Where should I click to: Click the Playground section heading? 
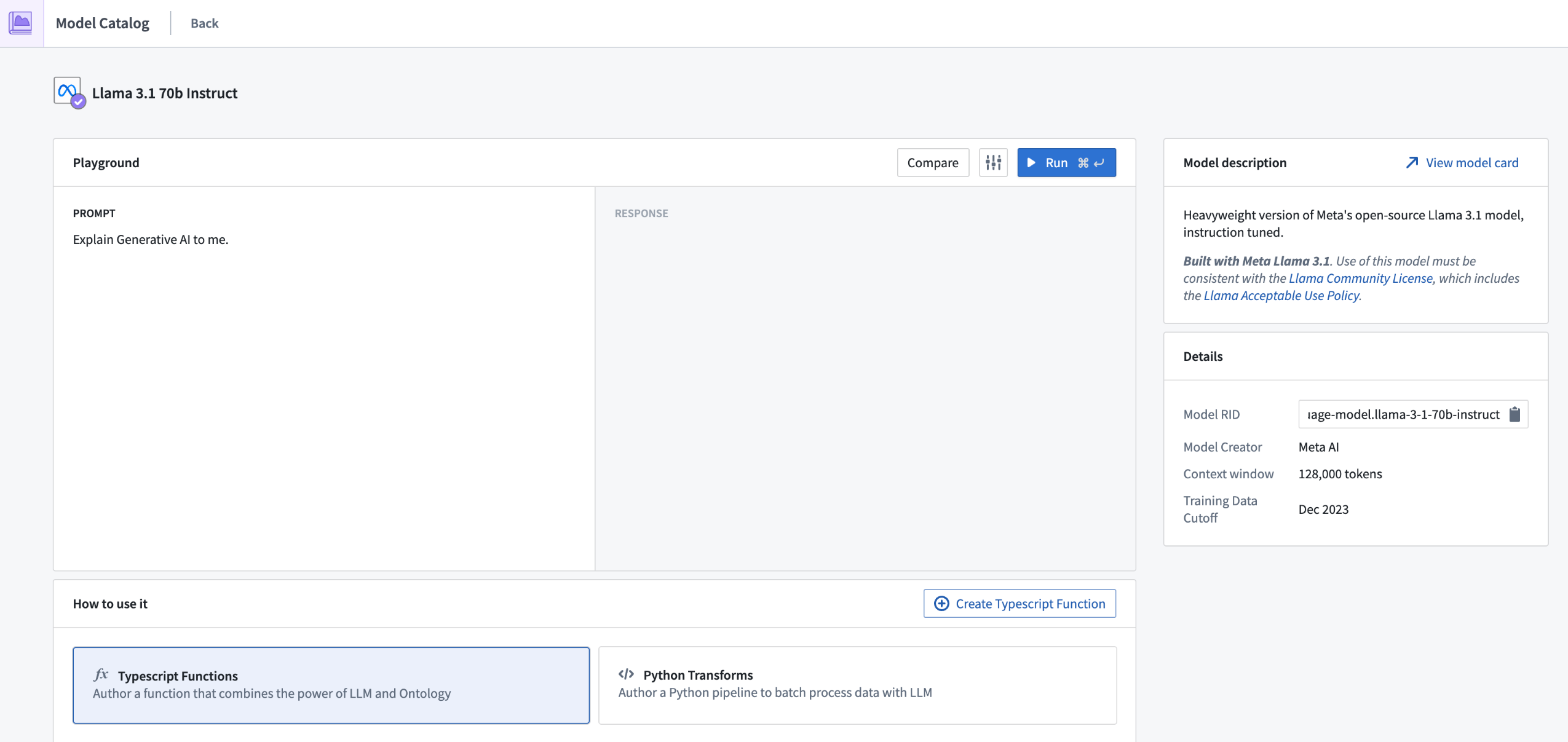coord(106,162)
